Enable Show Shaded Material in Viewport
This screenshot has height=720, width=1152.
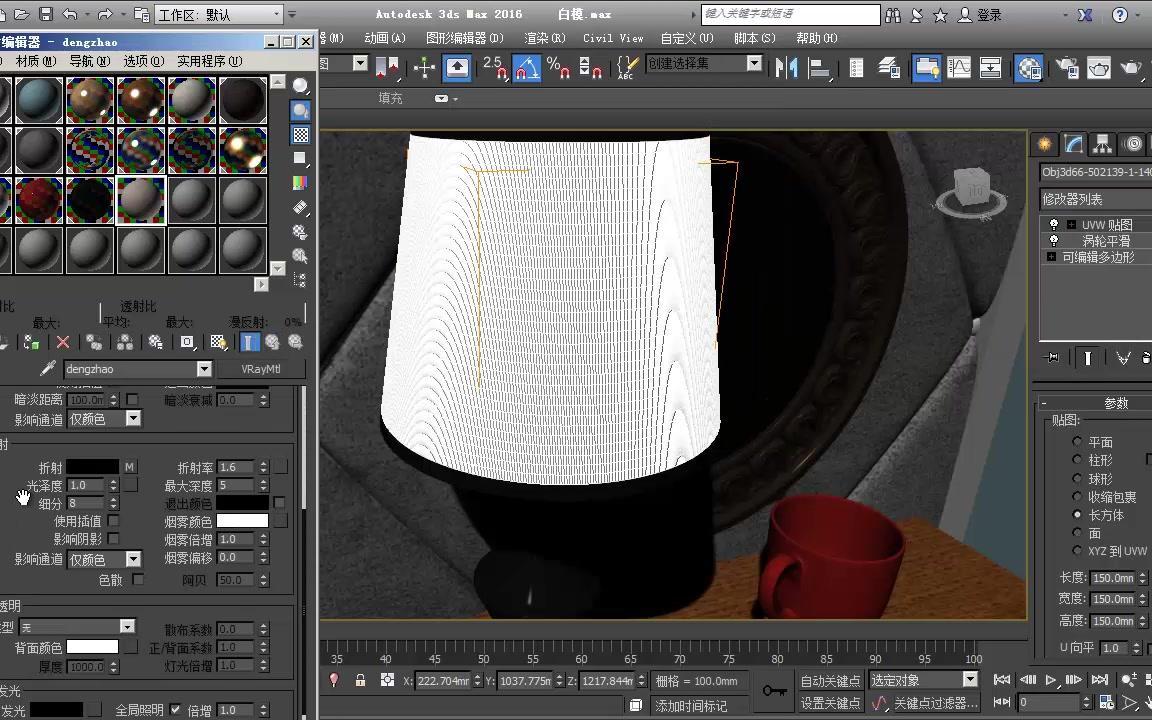click(x=218, y=342)
